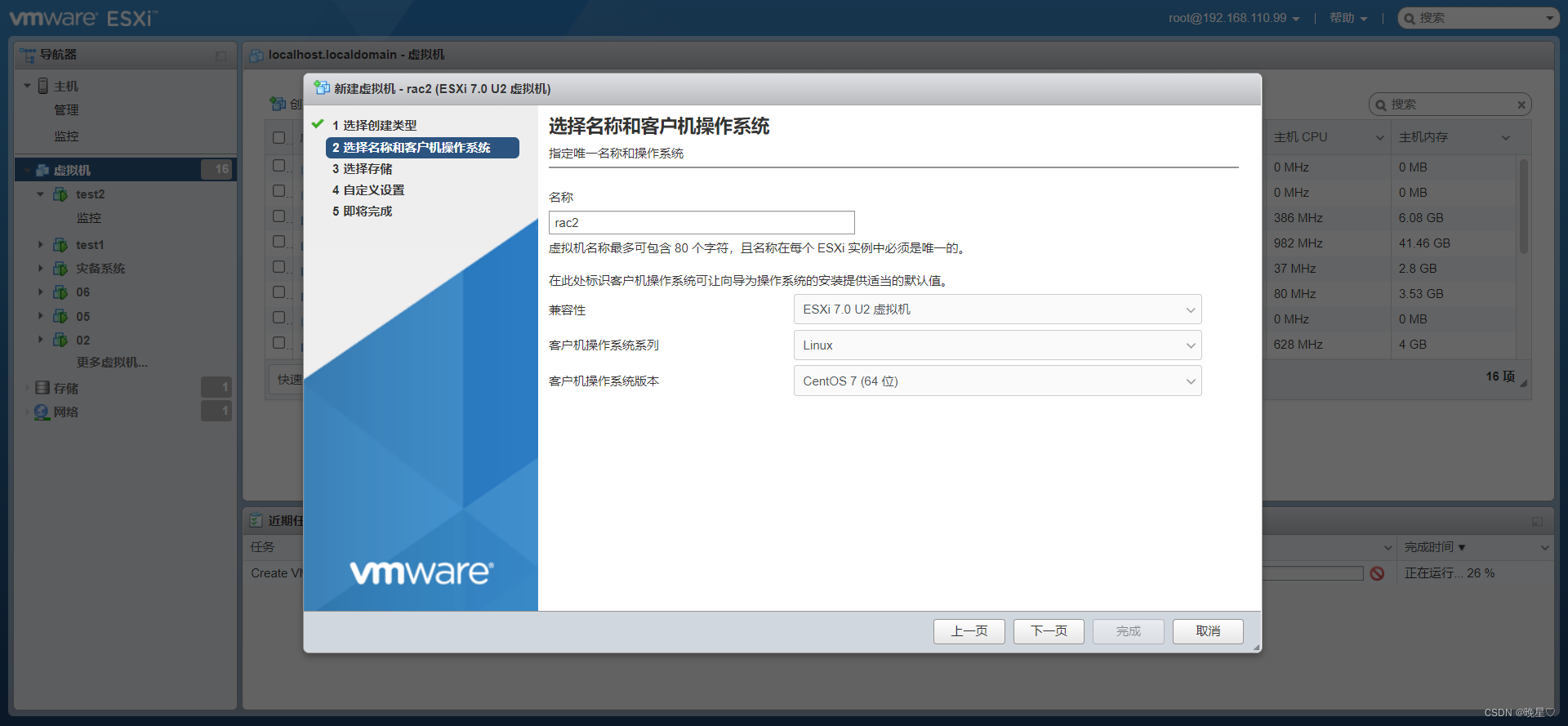
Task: Check the VM row checkbox showing 386 MHz
Action: click(279, 216)
